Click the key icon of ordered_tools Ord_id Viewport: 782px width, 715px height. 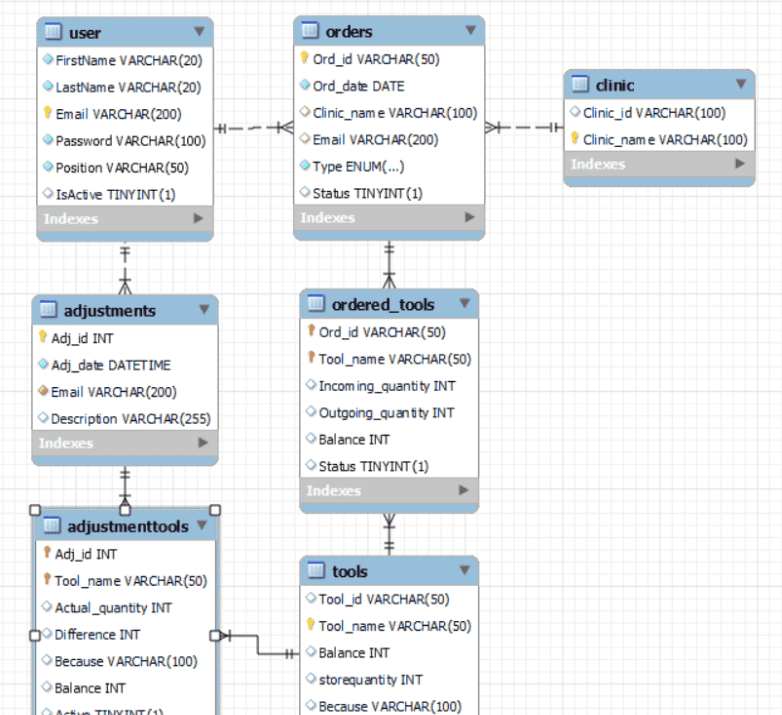(311, 331)
